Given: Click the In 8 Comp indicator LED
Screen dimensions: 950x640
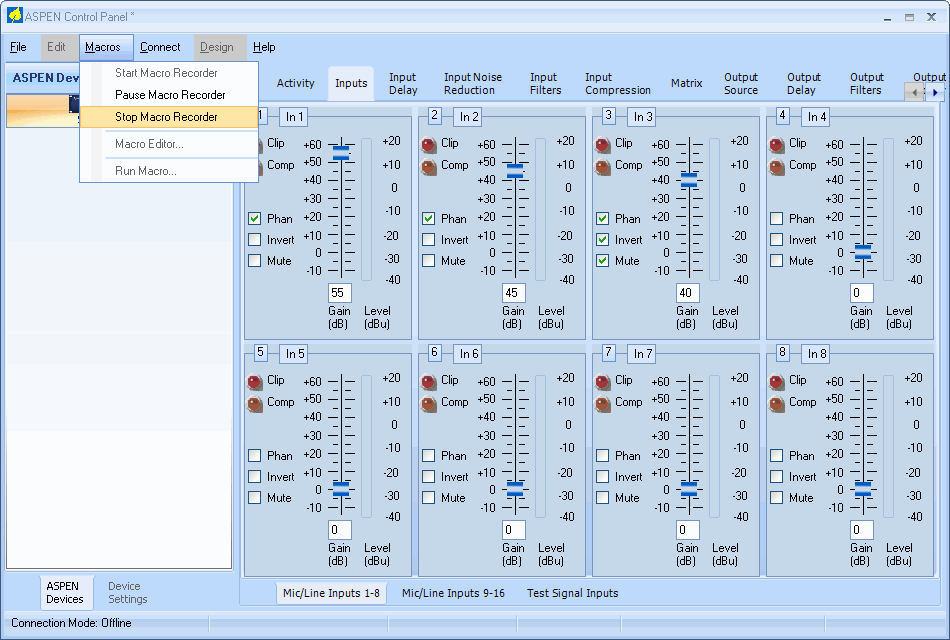Looking at the screenshot, I should point(777,404).
